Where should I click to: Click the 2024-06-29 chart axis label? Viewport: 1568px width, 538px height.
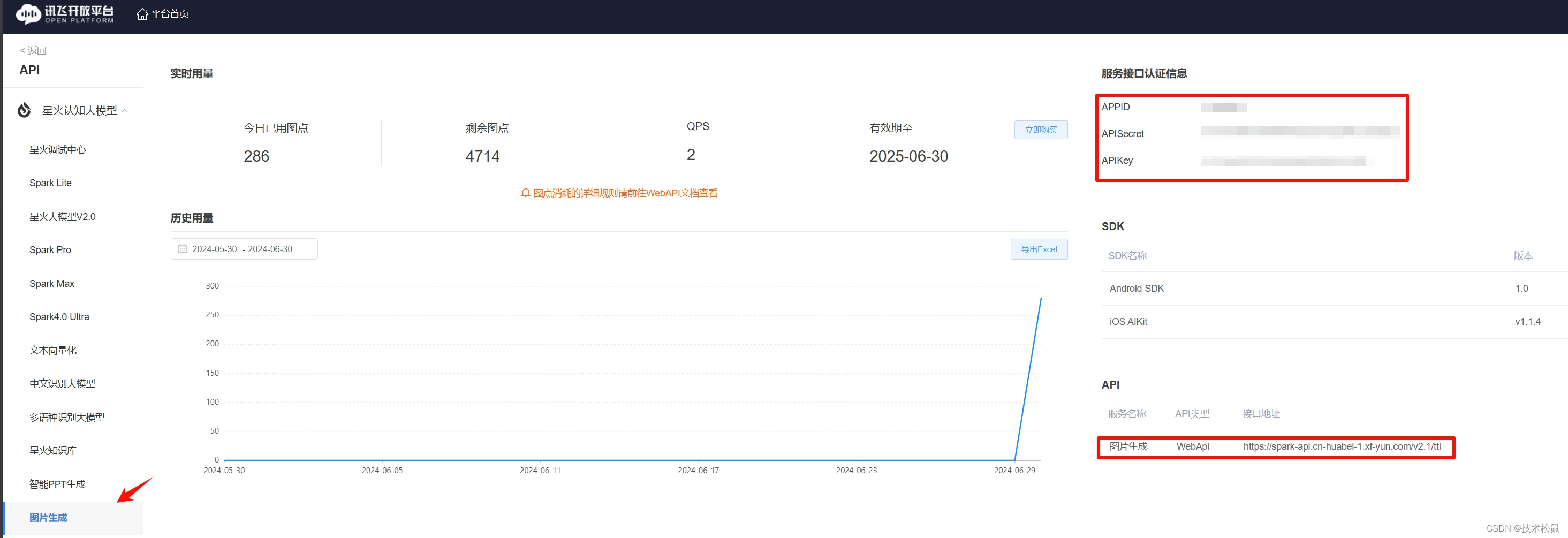(1014, 471)
